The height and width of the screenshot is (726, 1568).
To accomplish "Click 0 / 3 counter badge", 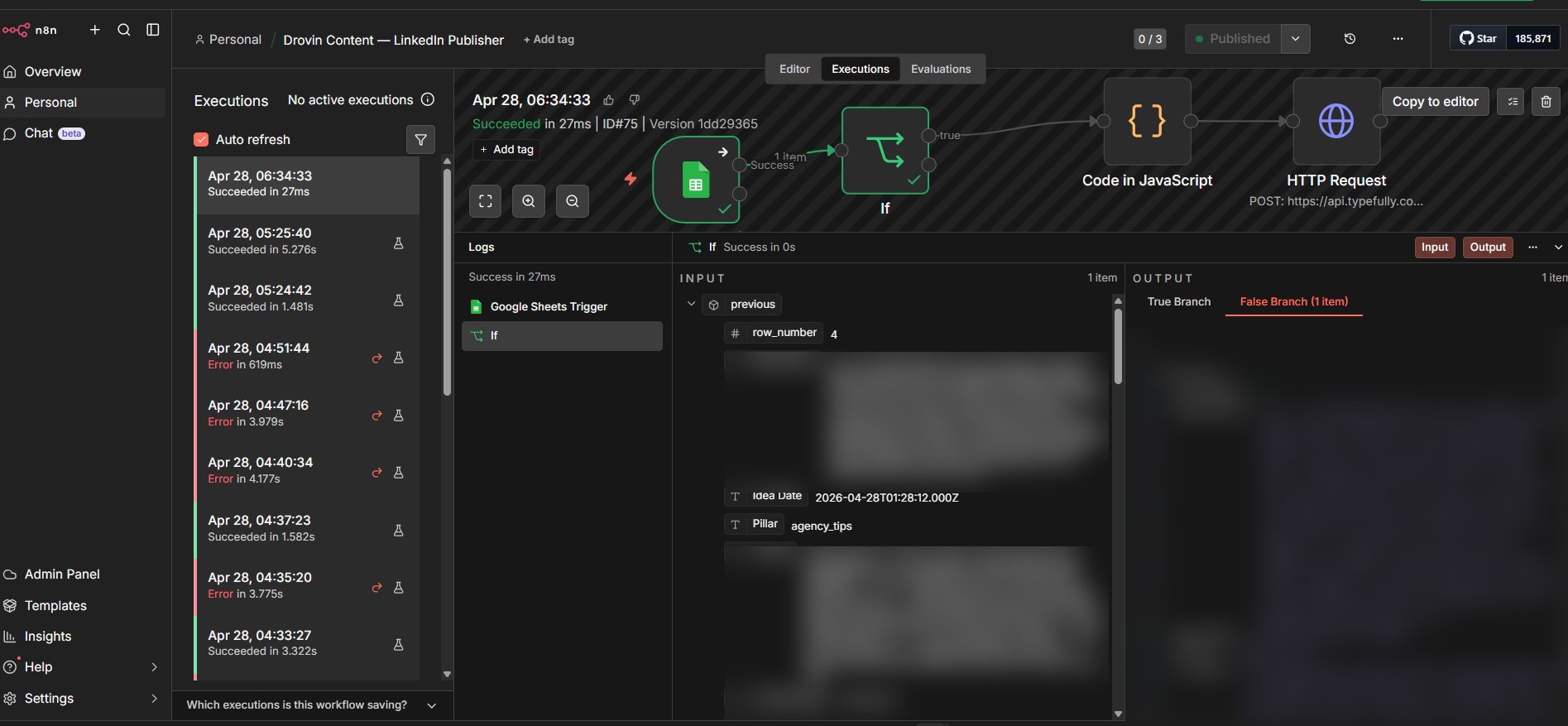I will [1150, 39].
